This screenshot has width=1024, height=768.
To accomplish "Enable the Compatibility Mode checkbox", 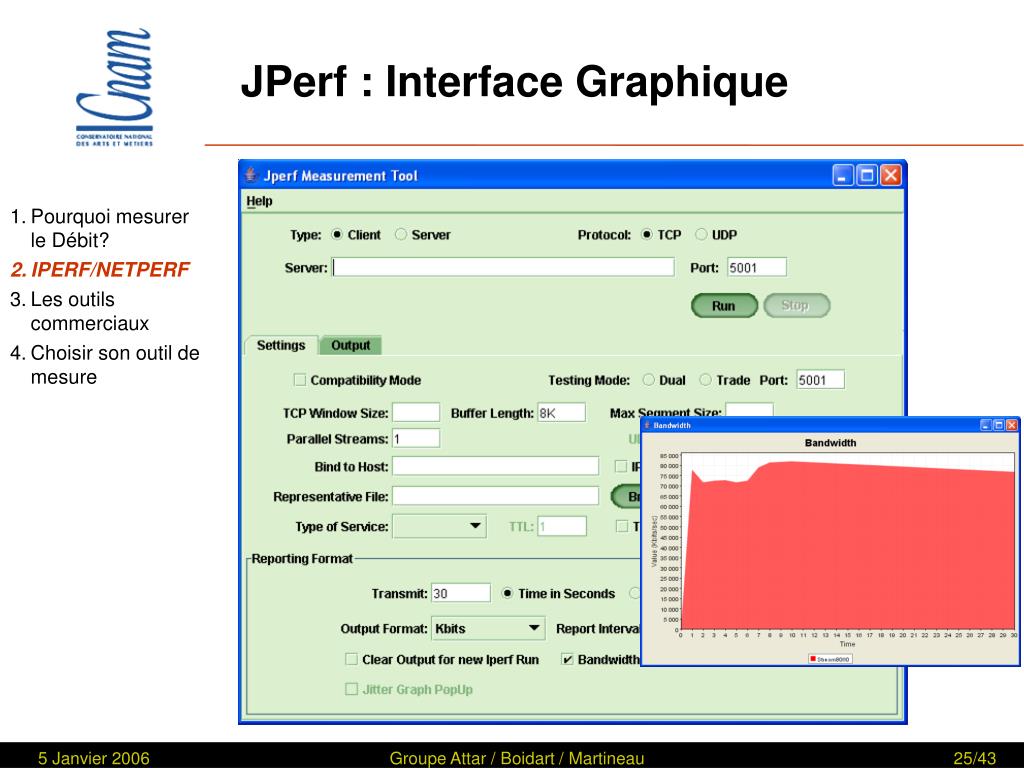I will (x=300, y=380).
